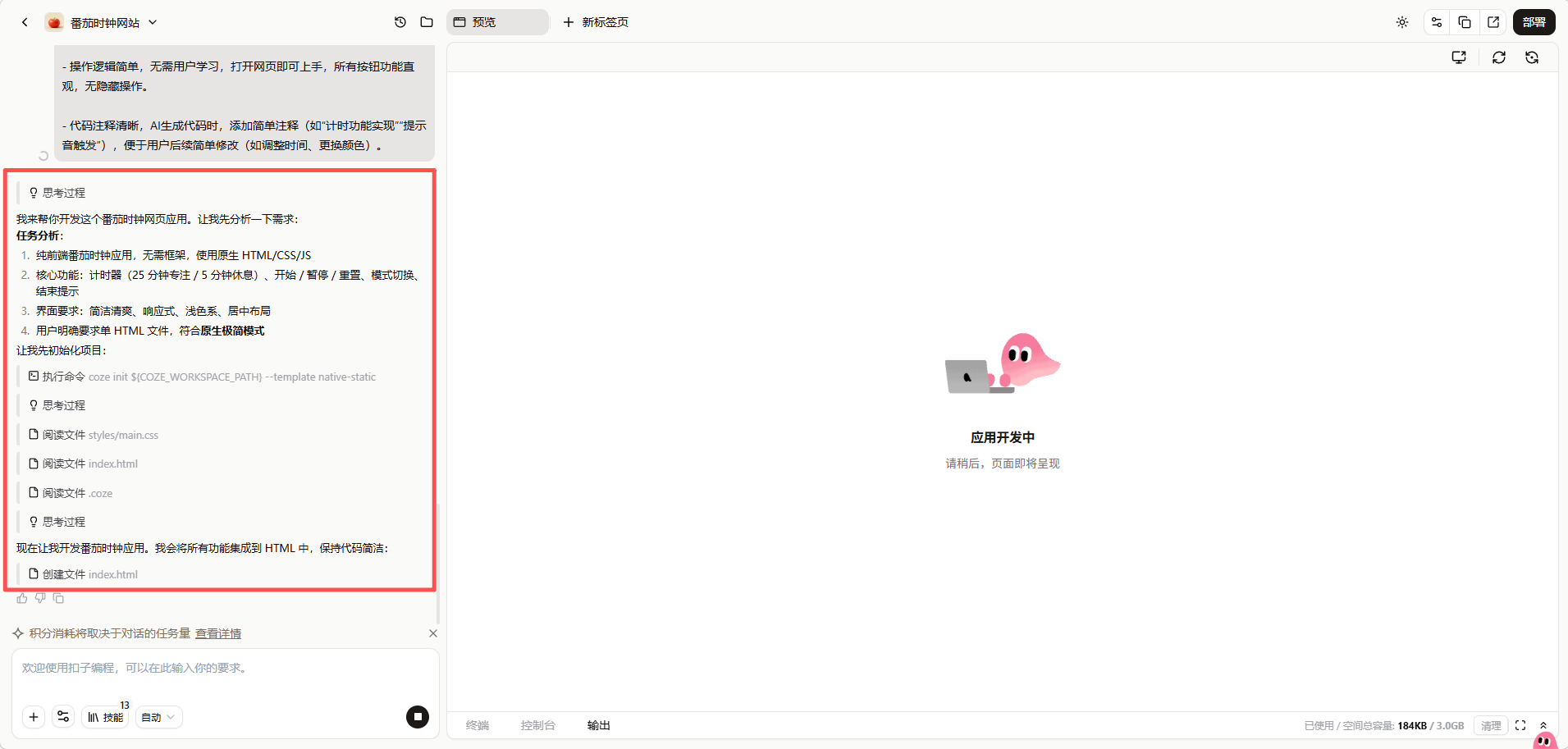Screen dimensions: 1568x749
Task: Switch to the 终端 tab
Action: tap(478, 725)
